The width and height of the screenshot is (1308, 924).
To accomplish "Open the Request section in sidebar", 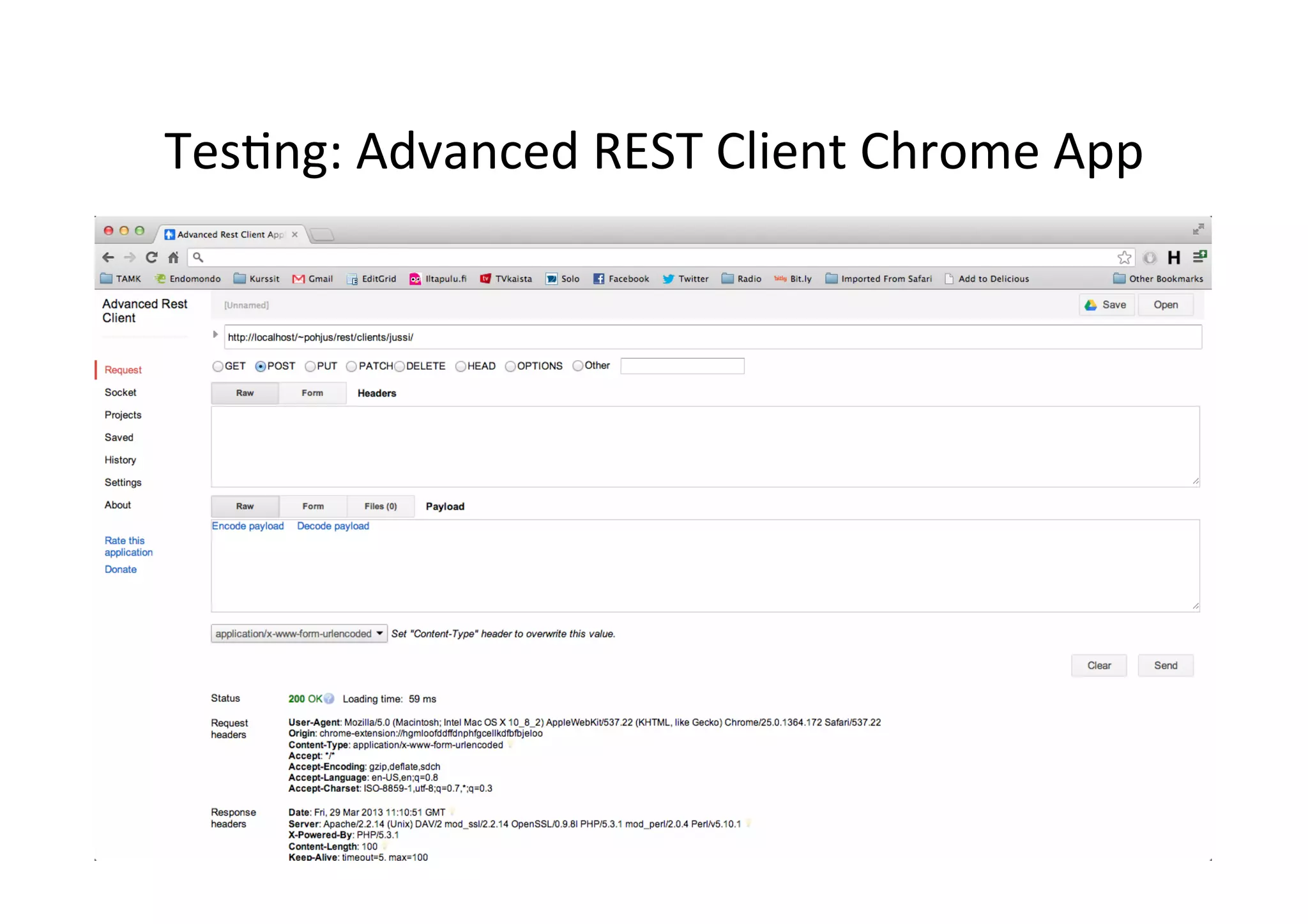I will coord(123,370).
